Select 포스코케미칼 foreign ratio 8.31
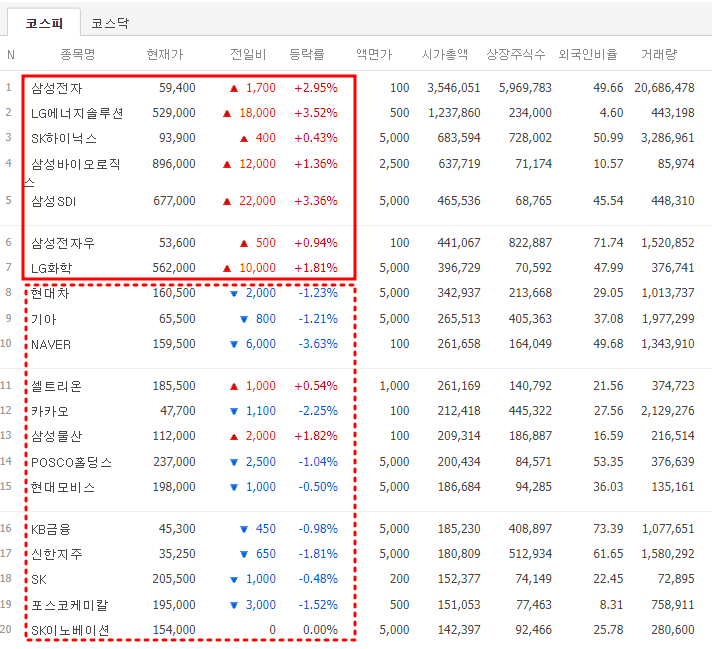This screenshot has height=649, width=712. [x=611, y=604]
